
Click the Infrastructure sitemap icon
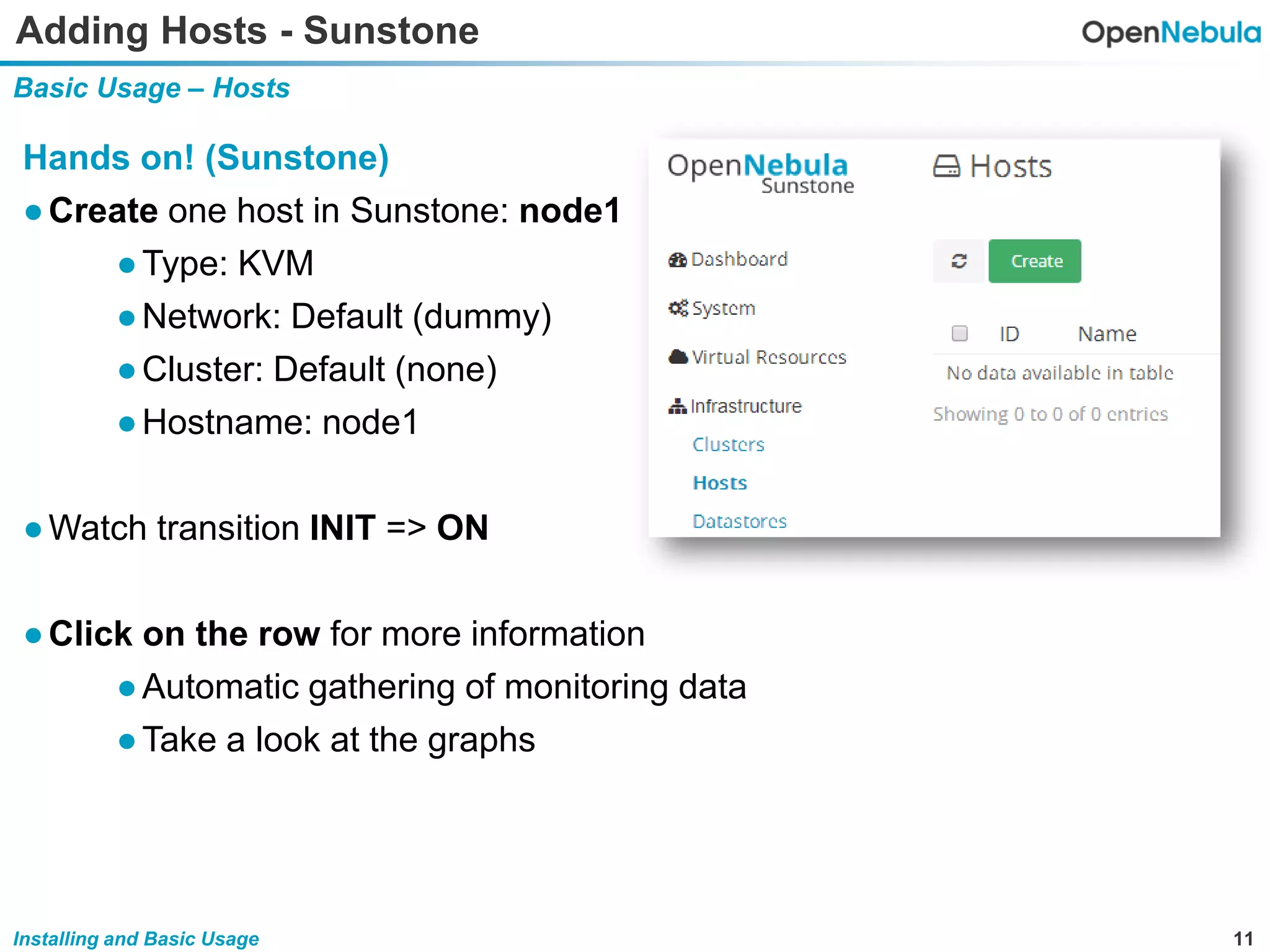[x=677, y=406]
